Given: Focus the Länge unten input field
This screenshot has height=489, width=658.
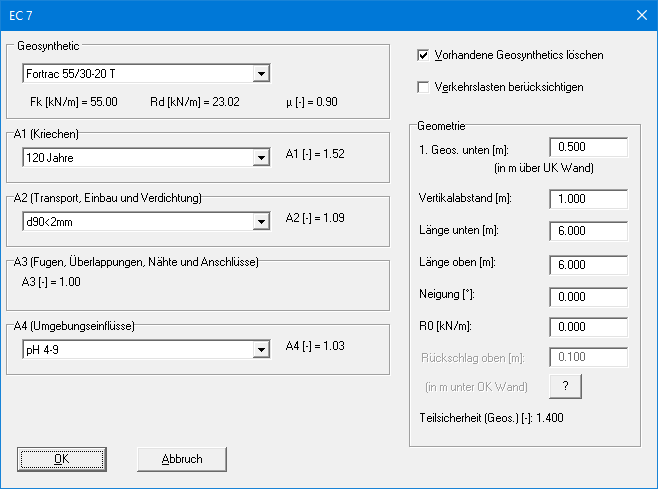Looking at the screenshot, I should click(x=587, y=232).
